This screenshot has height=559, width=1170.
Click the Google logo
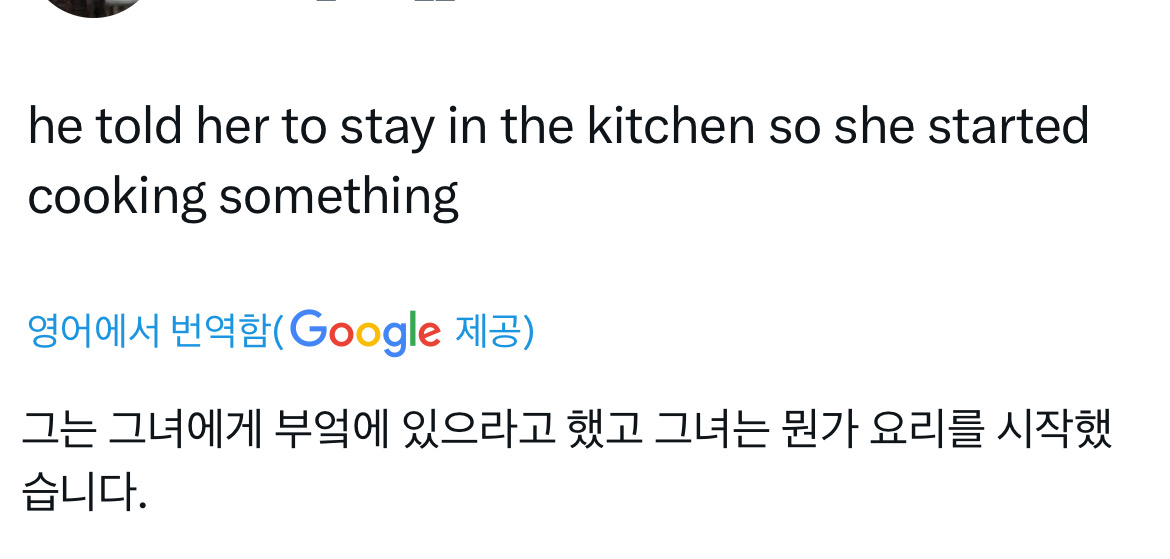366,332
